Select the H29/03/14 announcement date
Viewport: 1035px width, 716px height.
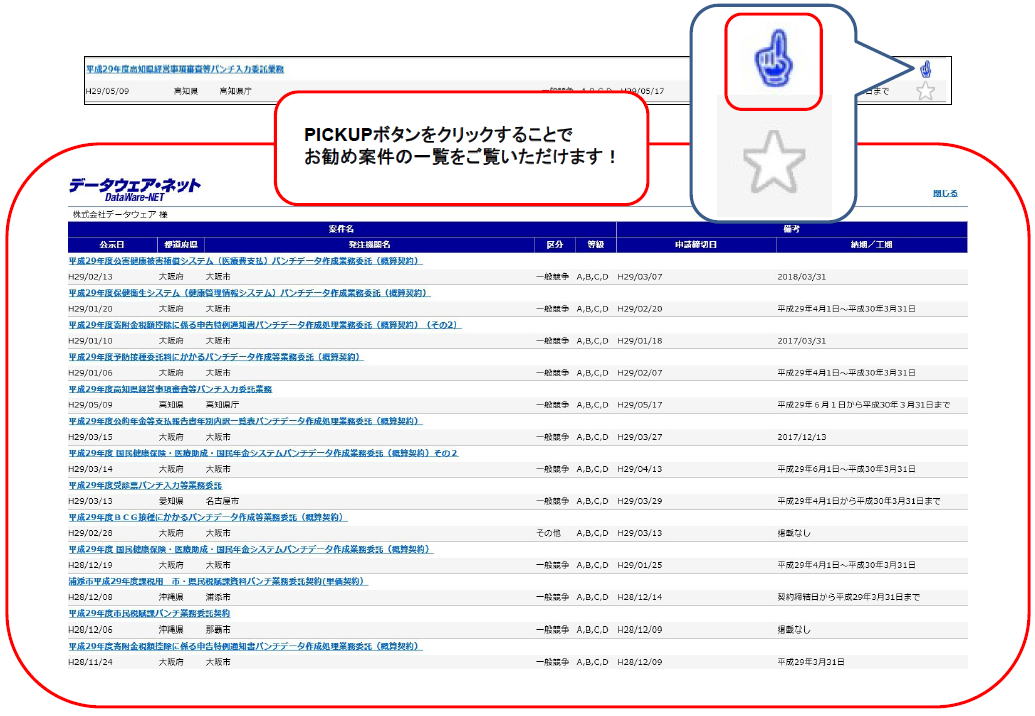(x=90, y=469)
